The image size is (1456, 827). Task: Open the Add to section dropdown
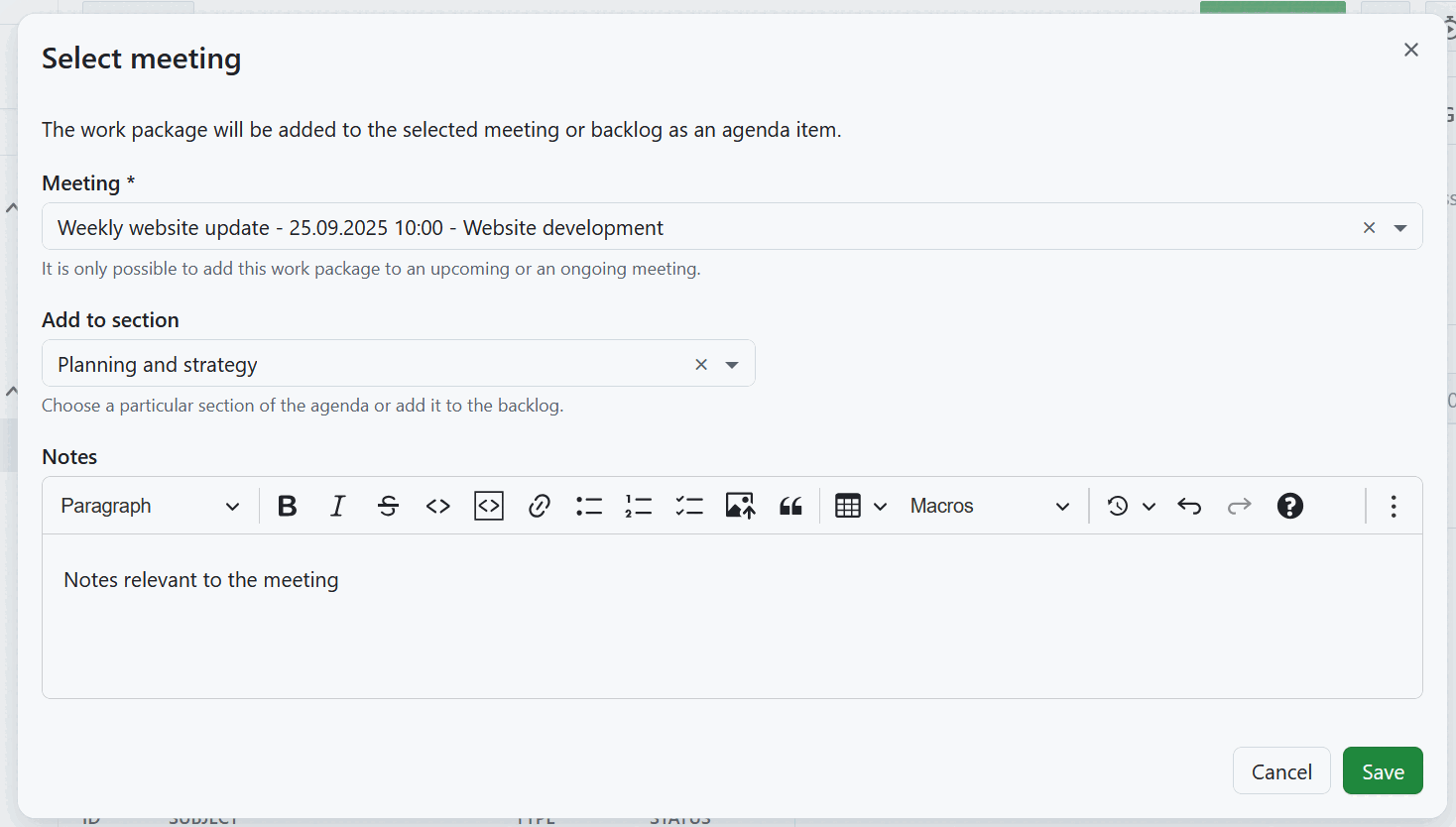click(733, 363)
